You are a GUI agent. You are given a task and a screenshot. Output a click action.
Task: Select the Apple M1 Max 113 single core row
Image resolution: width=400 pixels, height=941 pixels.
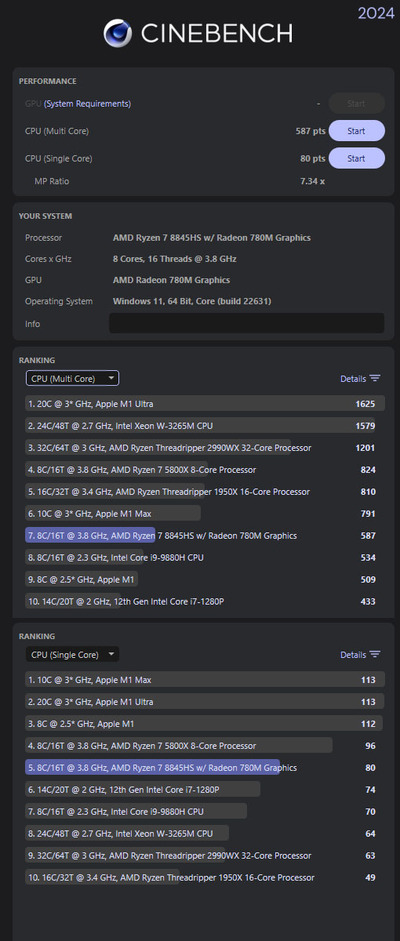pyautogui.click(x=204, y=679)
